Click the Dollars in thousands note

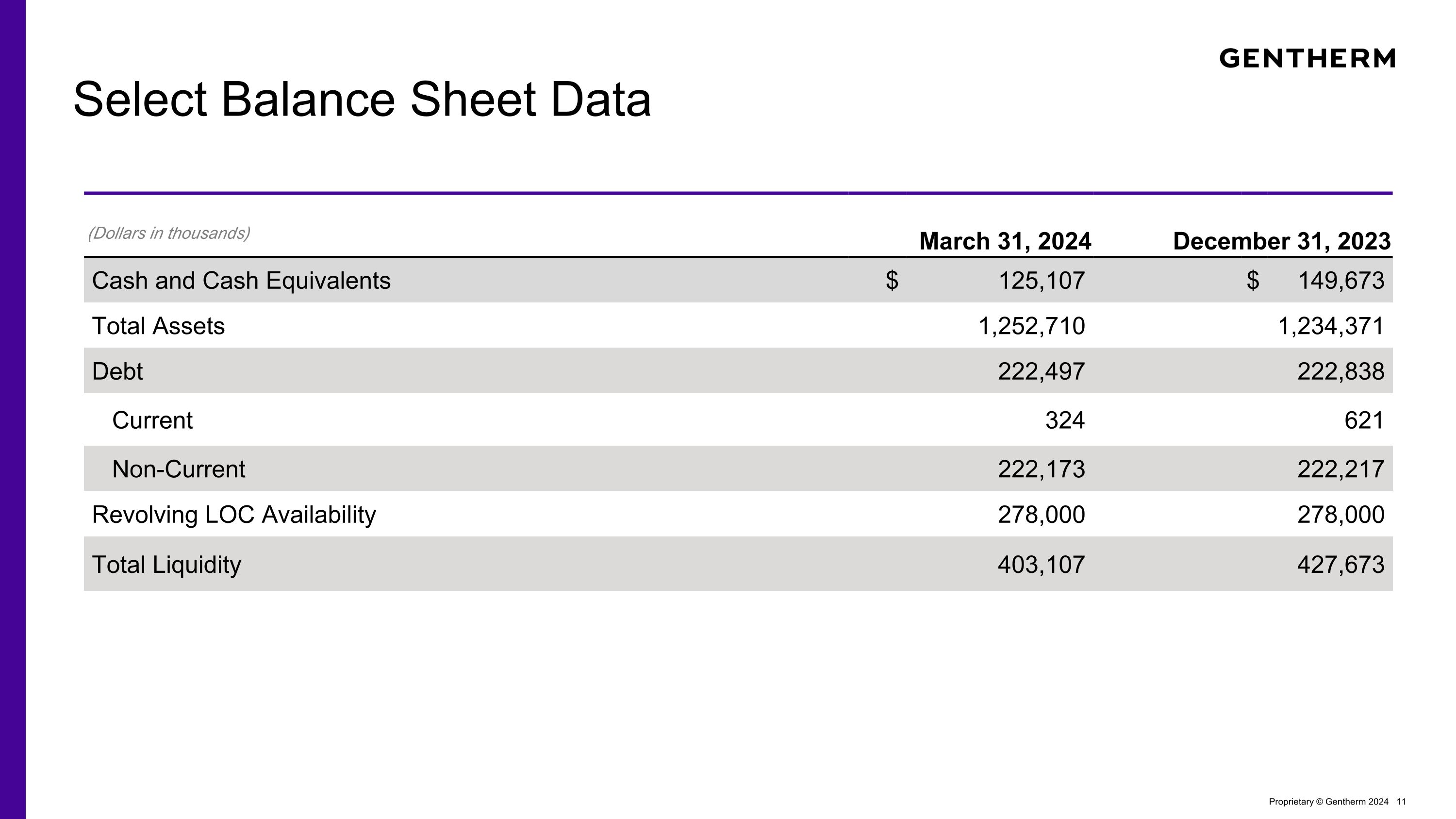169,233
